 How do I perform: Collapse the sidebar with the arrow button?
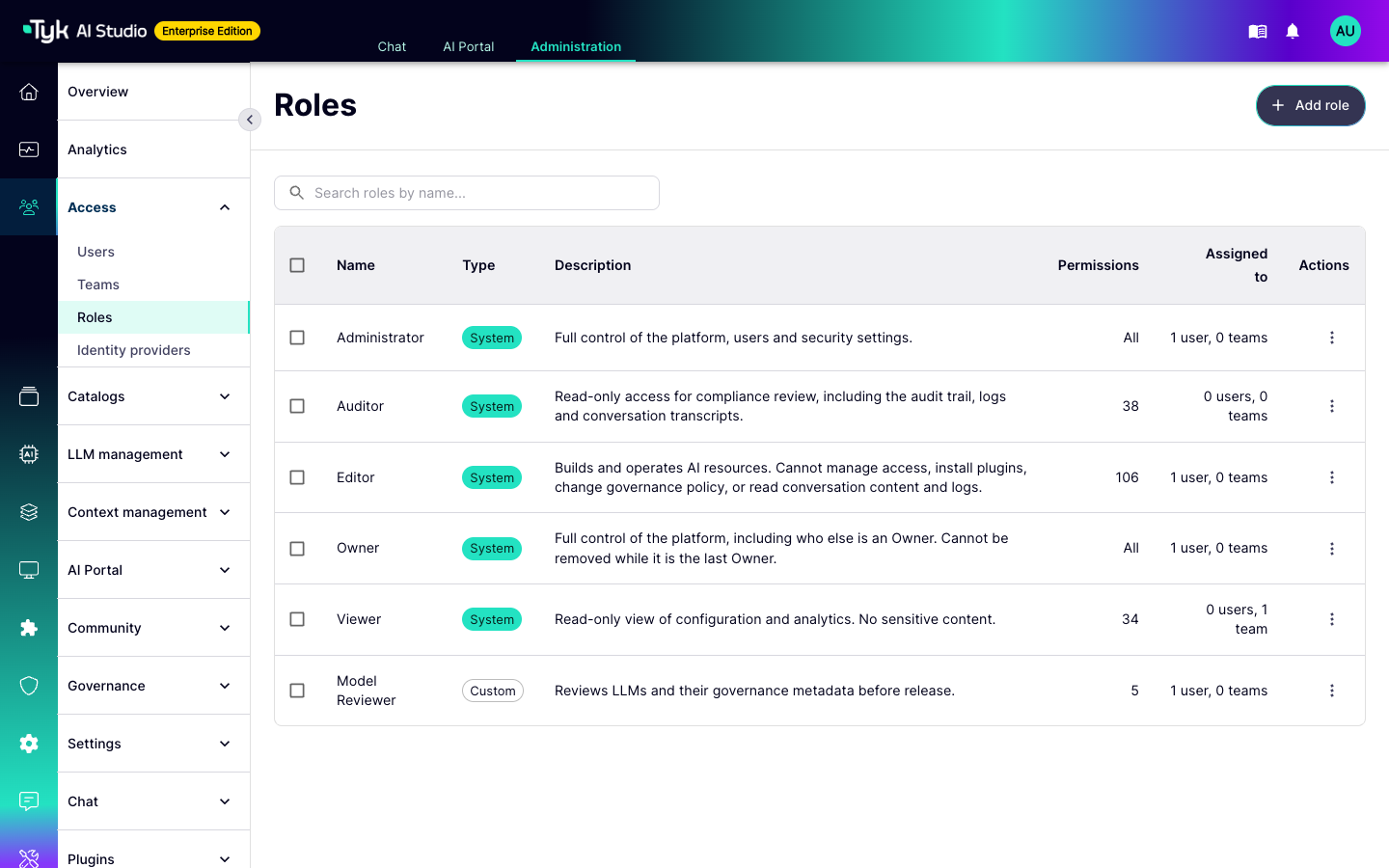pos(250,120)
